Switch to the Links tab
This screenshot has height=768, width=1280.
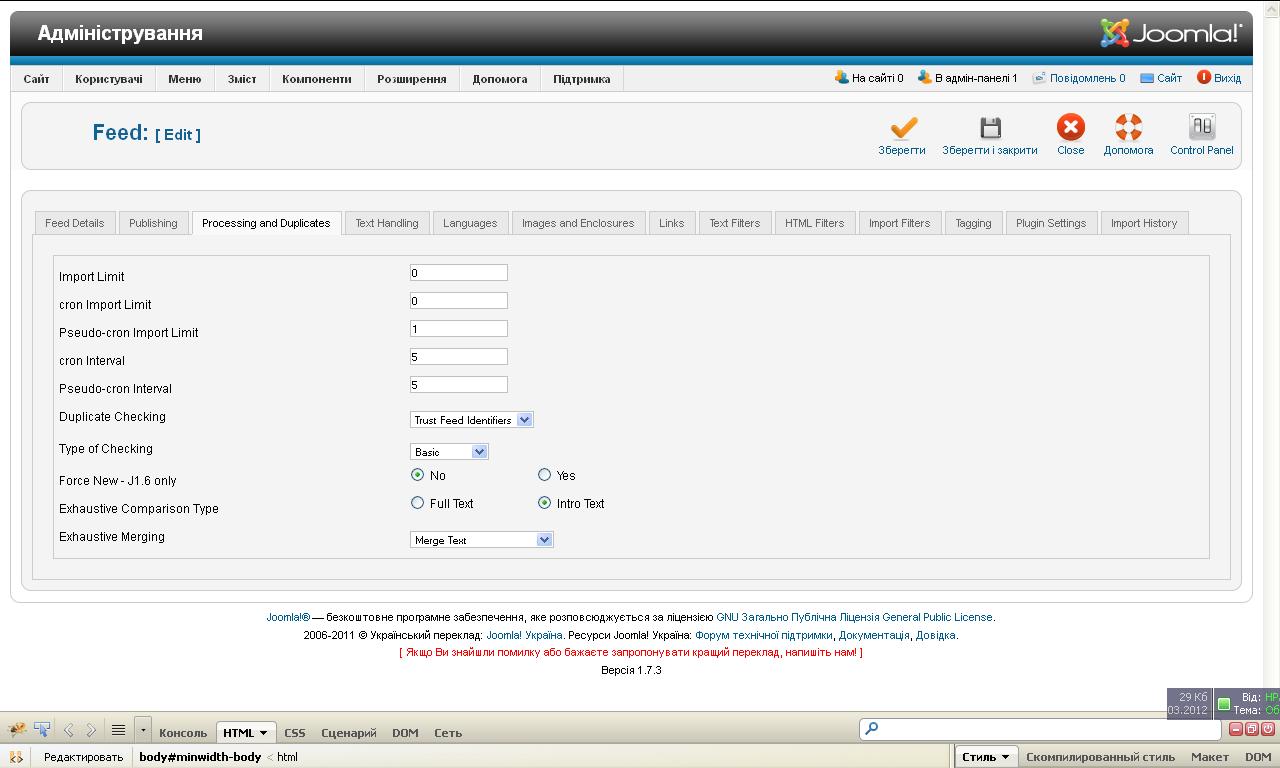pyautogui.click(x=672, y=223)
